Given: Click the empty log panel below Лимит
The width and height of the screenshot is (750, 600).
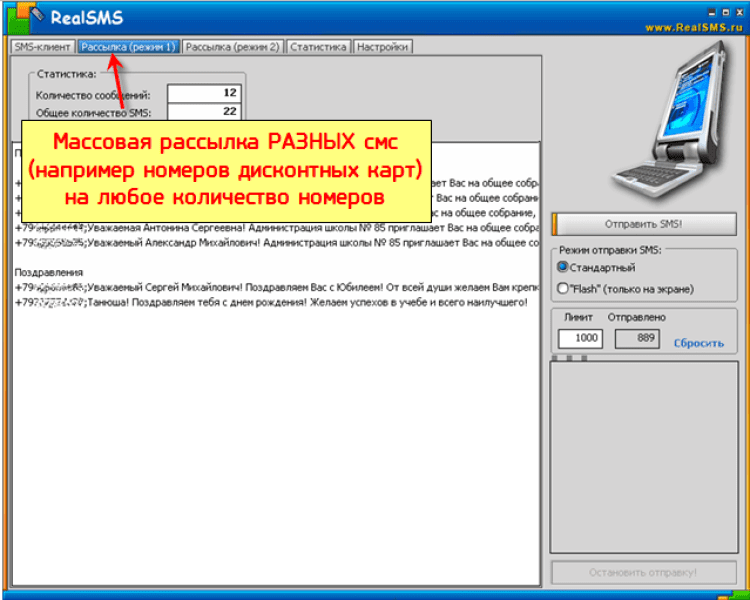Looking at the screenshot, I should [644, 457].
